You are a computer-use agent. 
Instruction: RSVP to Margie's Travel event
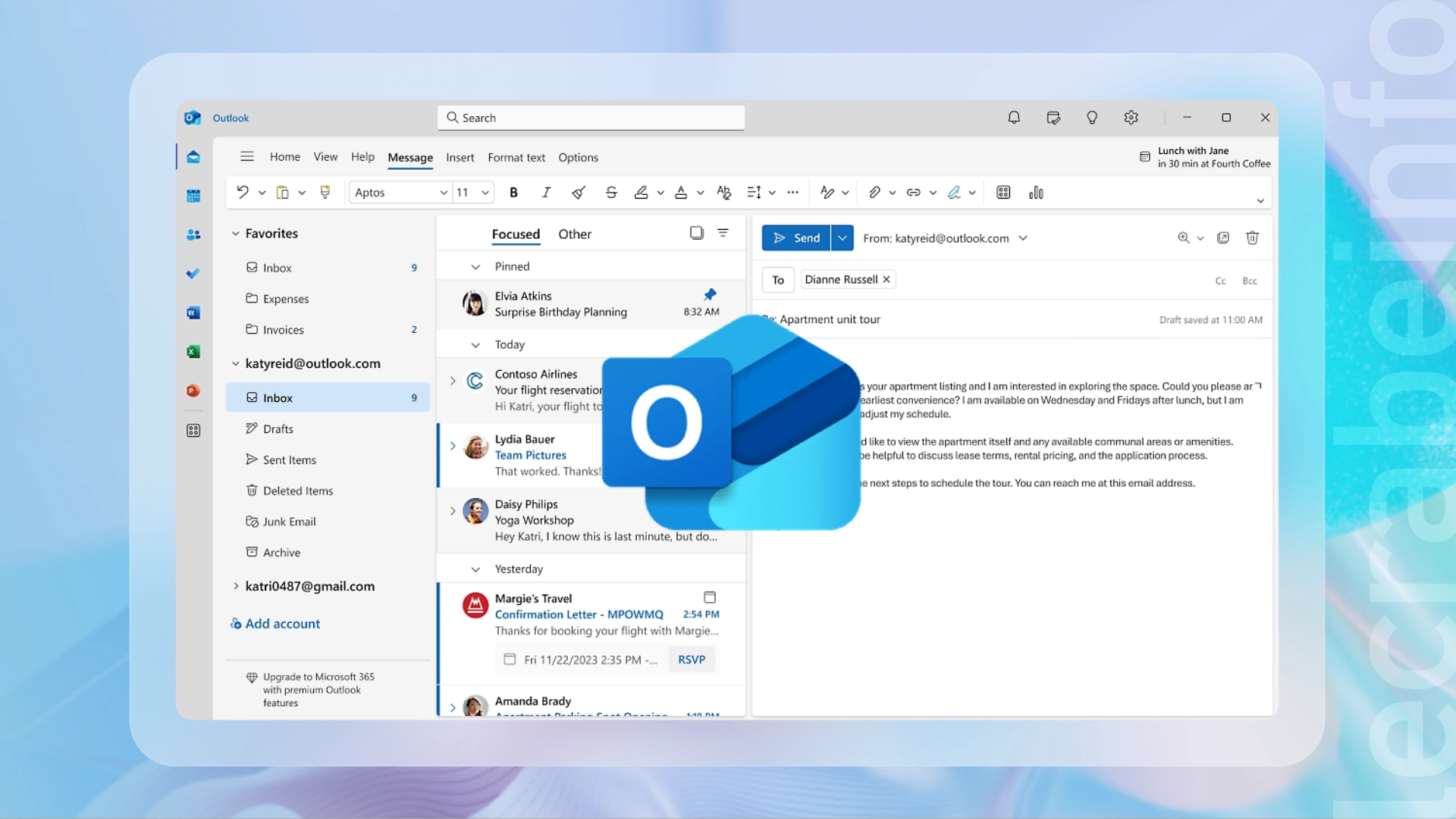pos(692,660)
